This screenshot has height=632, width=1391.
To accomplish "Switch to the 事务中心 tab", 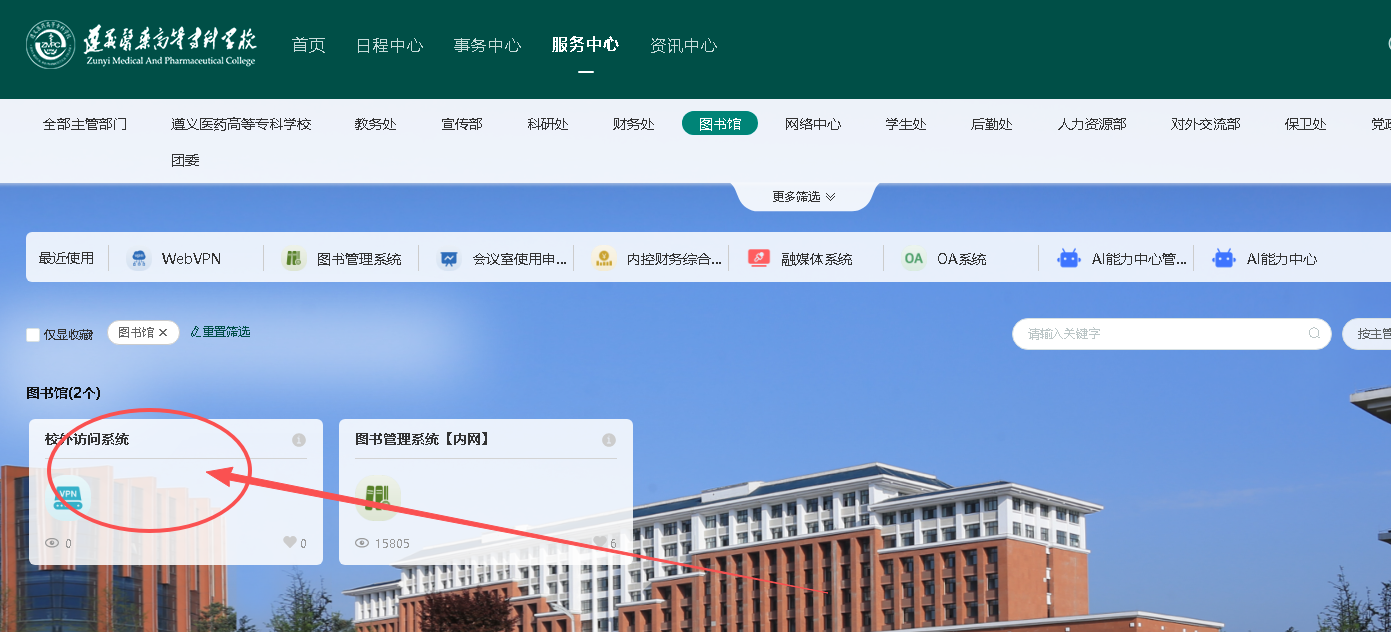I will (x=487, y=46).
